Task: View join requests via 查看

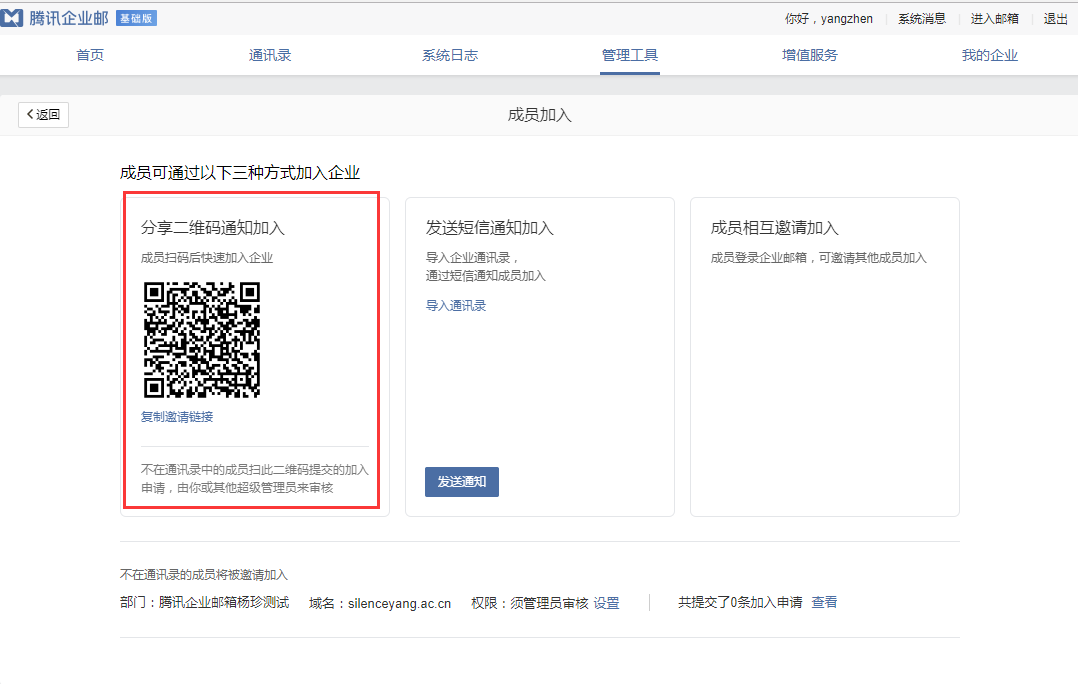Action: point(824,602)
